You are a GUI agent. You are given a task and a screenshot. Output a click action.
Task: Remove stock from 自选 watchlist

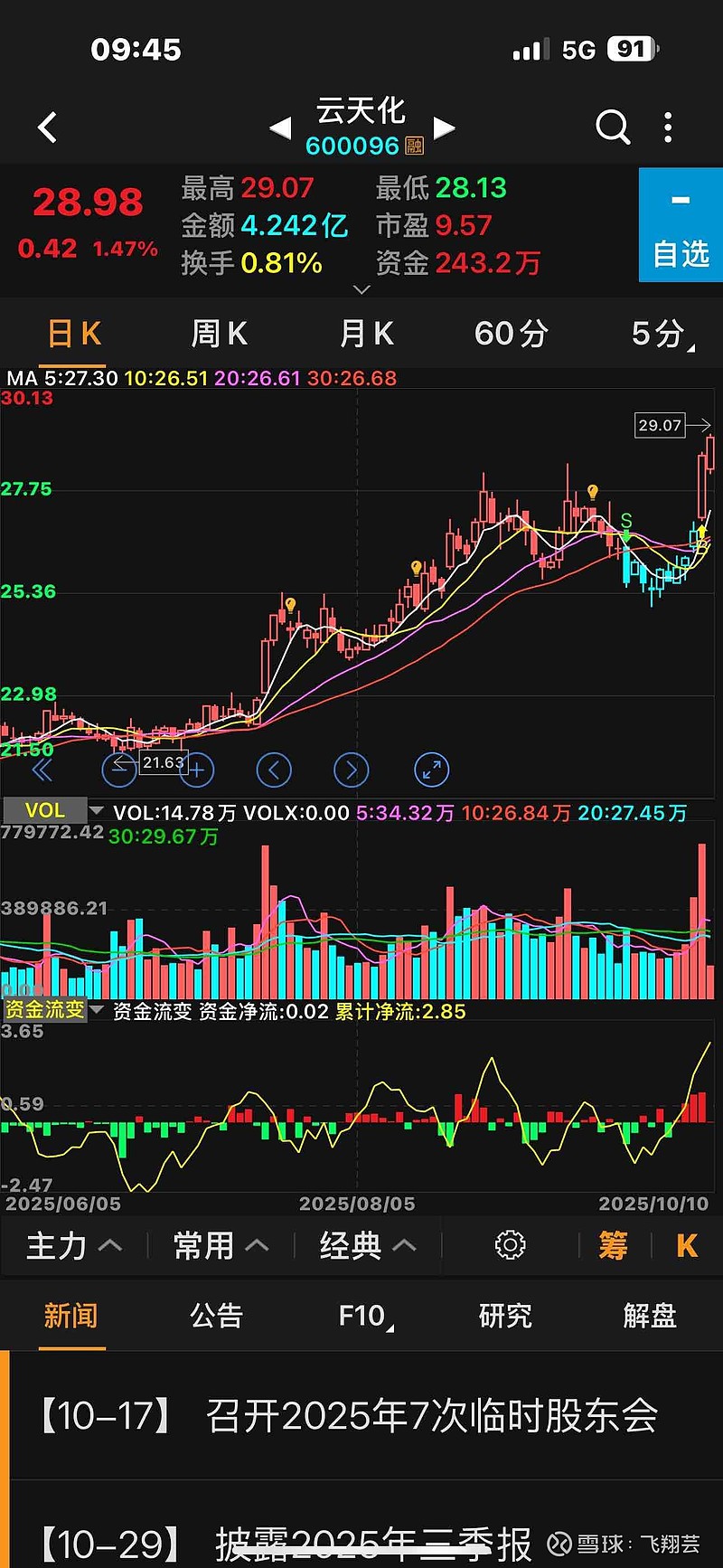pyautogui.click(x=681, y=225)
